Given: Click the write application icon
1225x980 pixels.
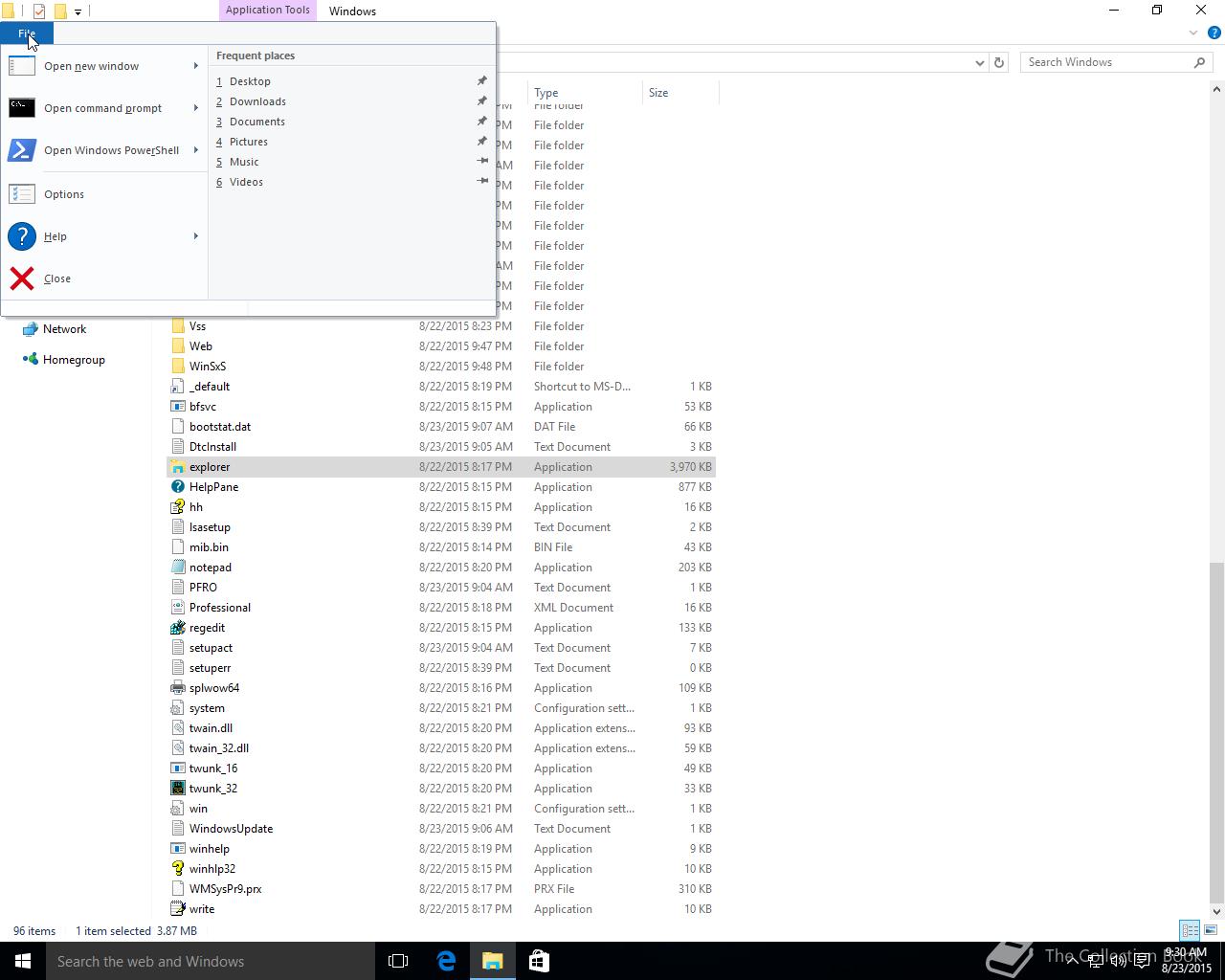Looking at the screenshot, I should coord(177,909).
